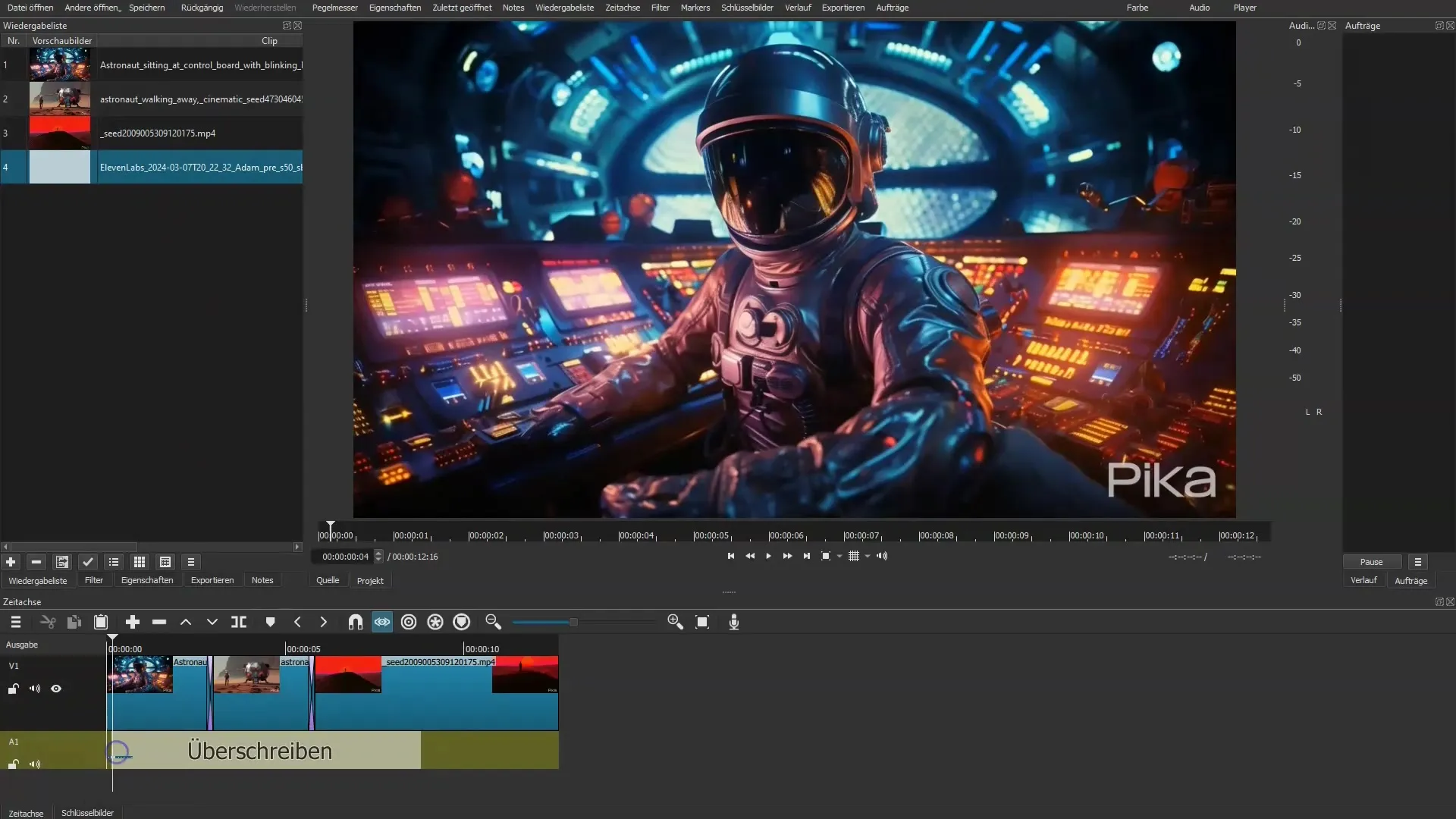The height and width of the screenshot is (819, 1456).
Task: Click the timecode stepper arrows
Action: tap(378, 556)
